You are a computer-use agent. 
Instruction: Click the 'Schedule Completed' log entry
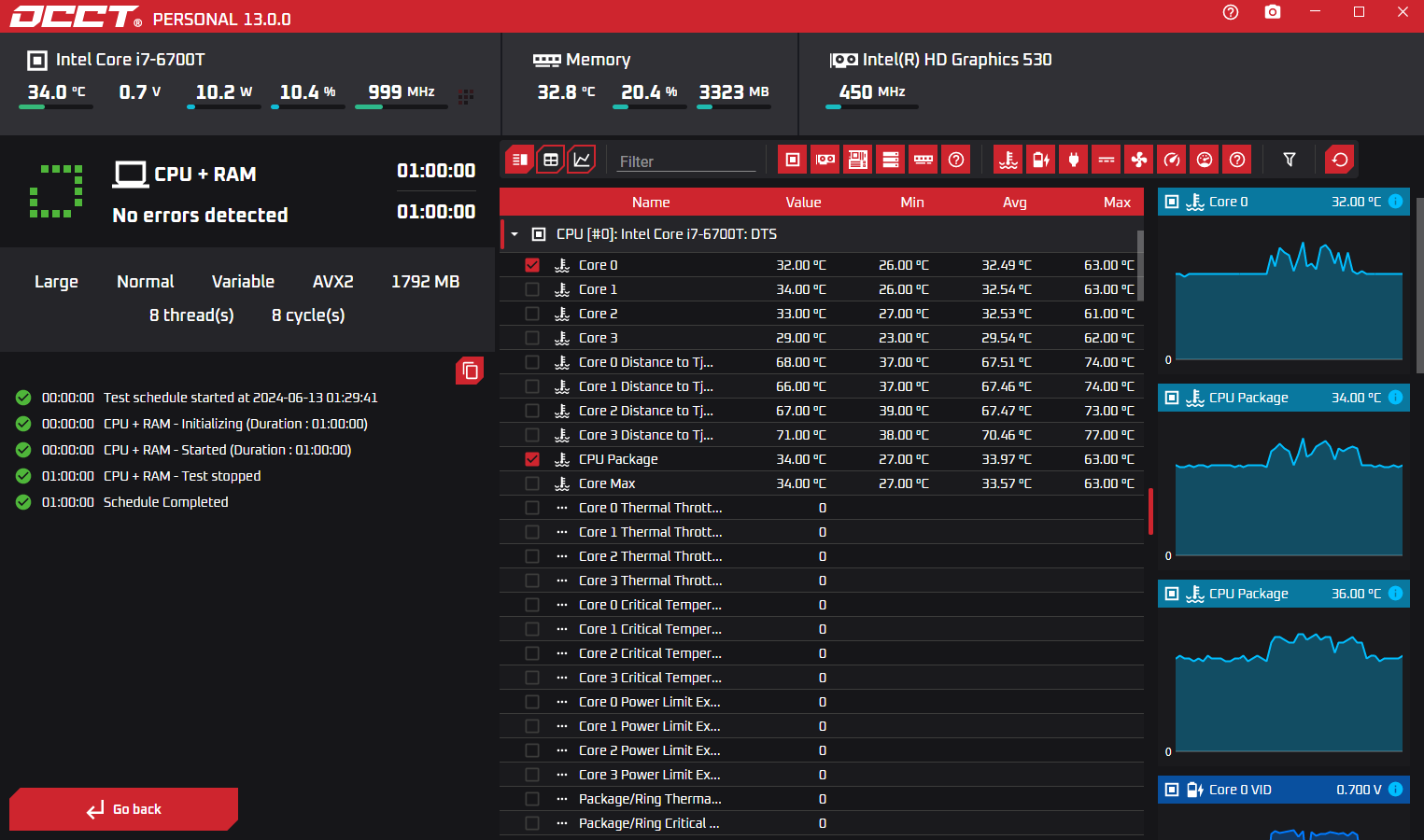(165, 502)
